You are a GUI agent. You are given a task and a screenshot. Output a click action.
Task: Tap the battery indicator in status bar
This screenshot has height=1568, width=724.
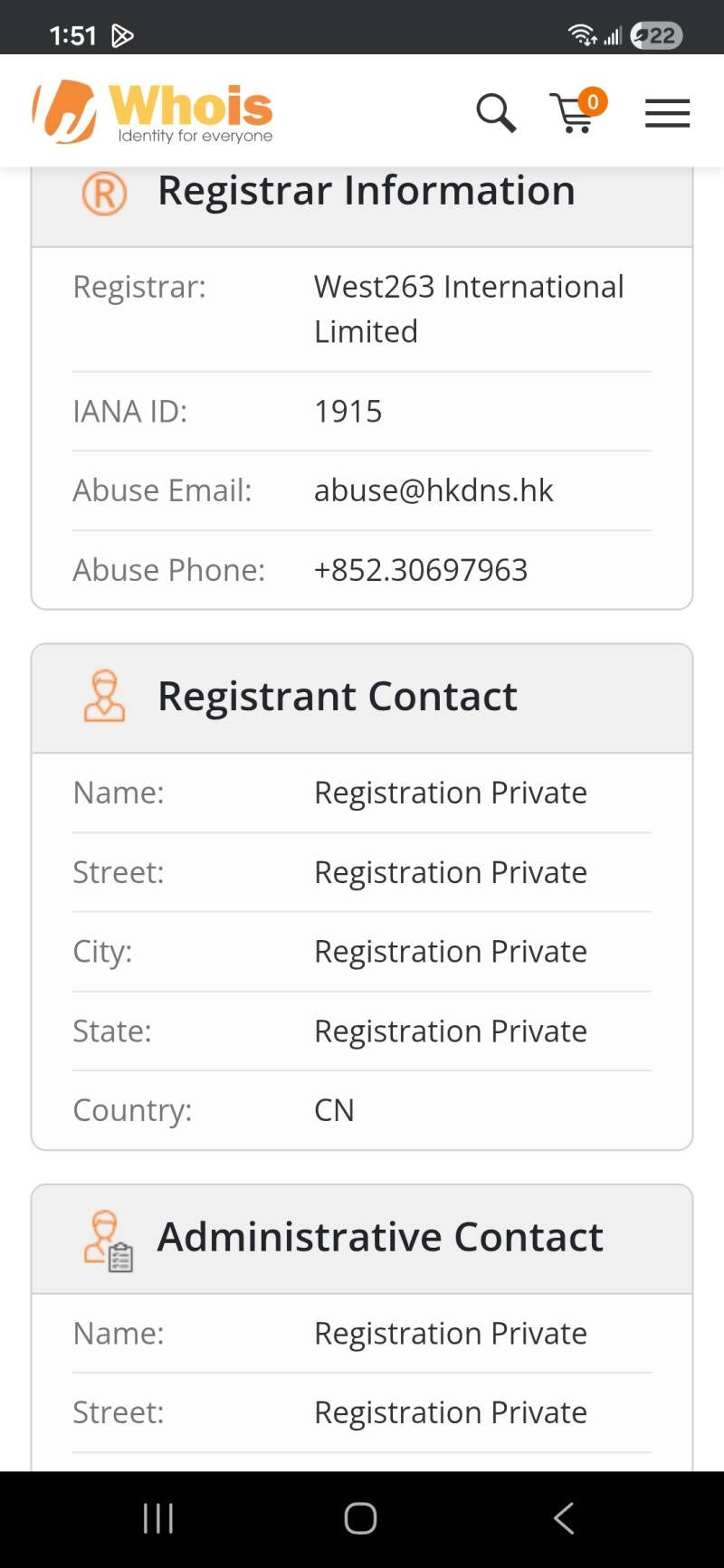click(656, 35)
